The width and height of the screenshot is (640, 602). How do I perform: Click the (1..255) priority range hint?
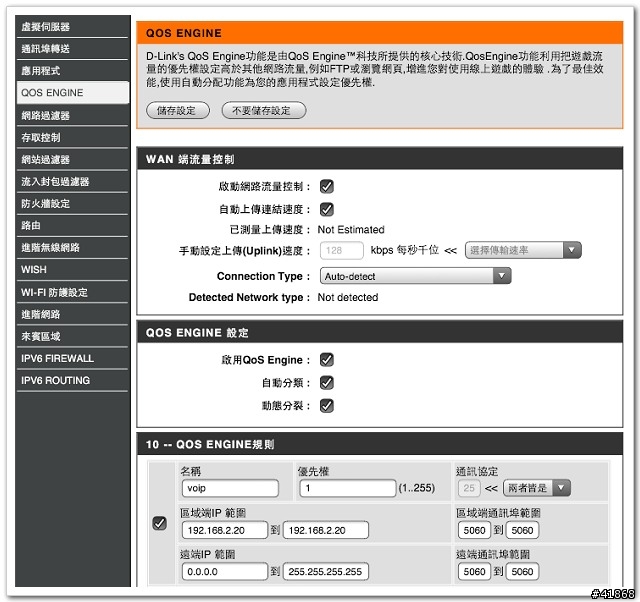[x=417, y=488]
